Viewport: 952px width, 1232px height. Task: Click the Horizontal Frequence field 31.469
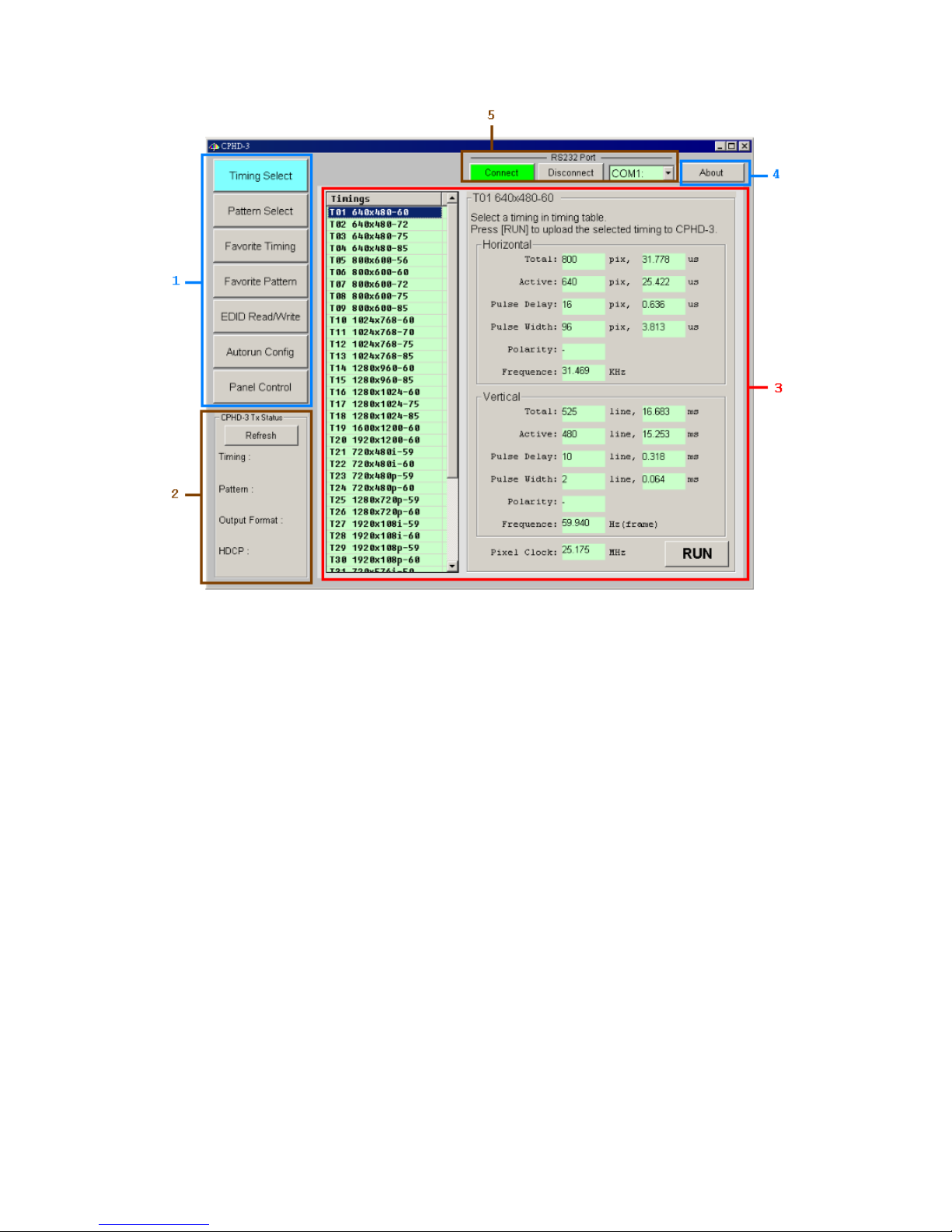point(583,372)
